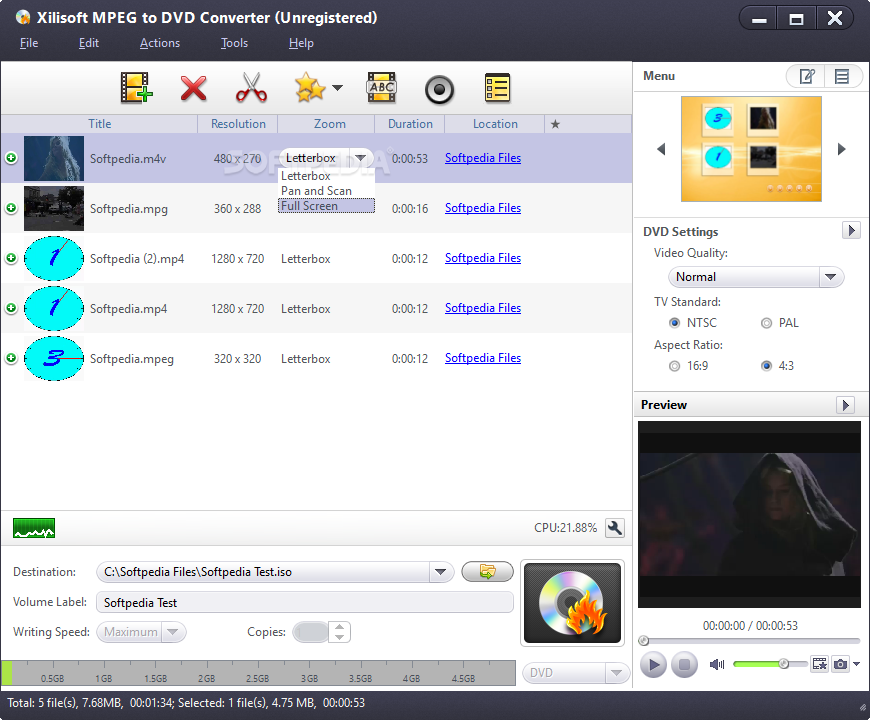
Task: Select the PAL TV standard
Action: (766, 323)
